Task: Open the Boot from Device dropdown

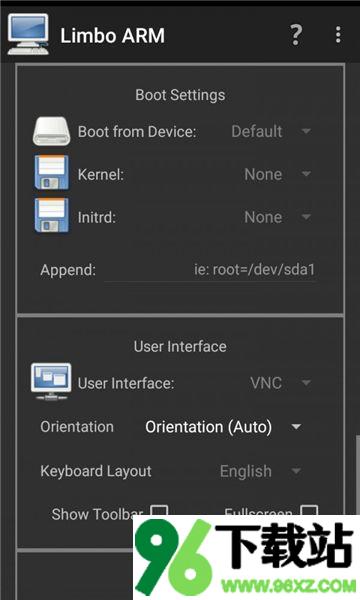Action: 271,132
